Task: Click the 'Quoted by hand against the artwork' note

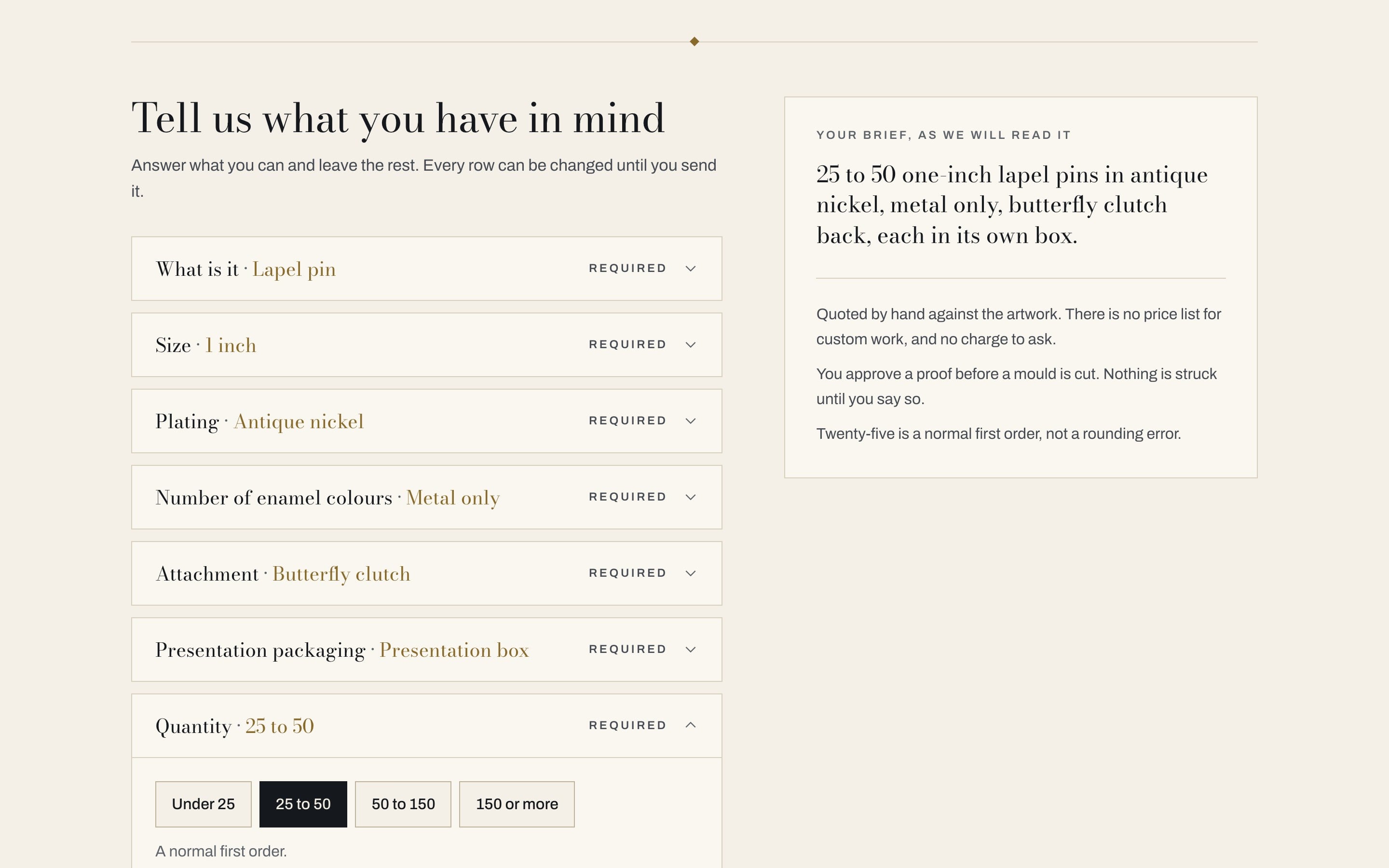Action: pos(1019,326)
